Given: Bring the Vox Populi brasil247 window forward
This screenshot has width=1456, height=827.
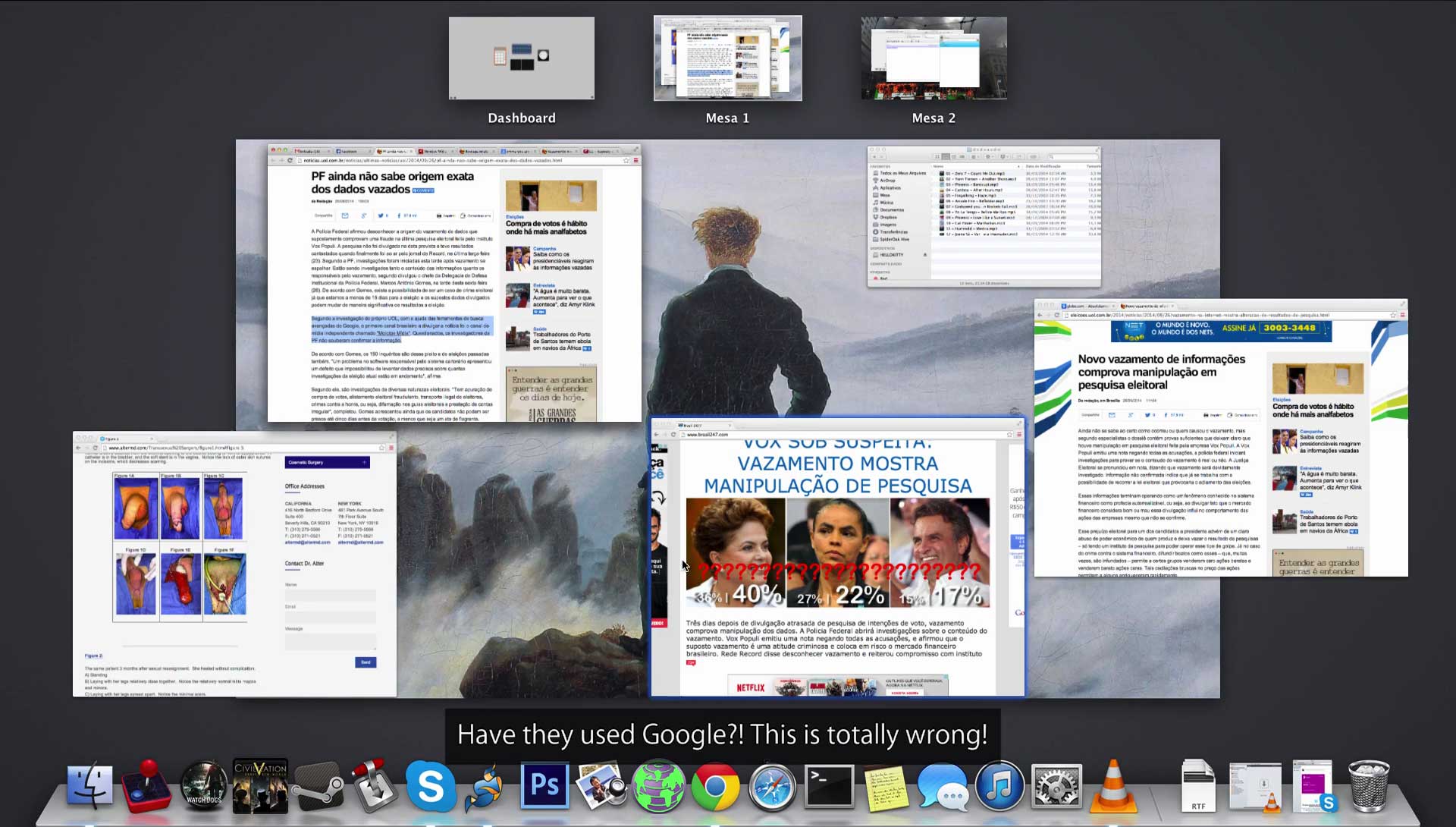Looking at the screenshot, I should click(837, 558).
